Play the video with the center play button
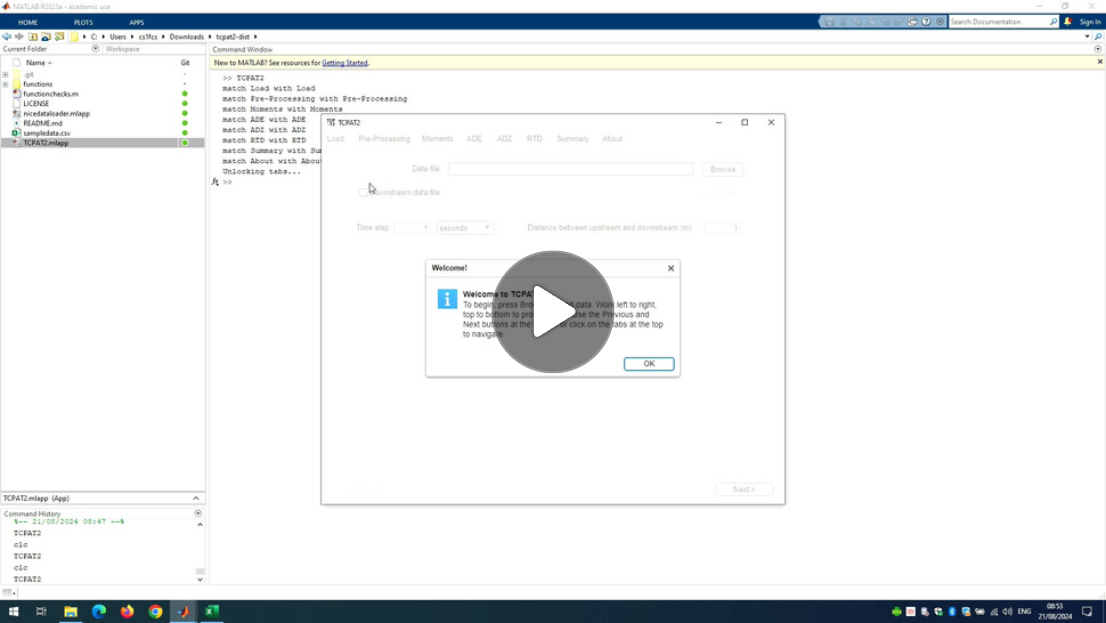This screenshot has height=623, width=1106. (x=552, y=311)
